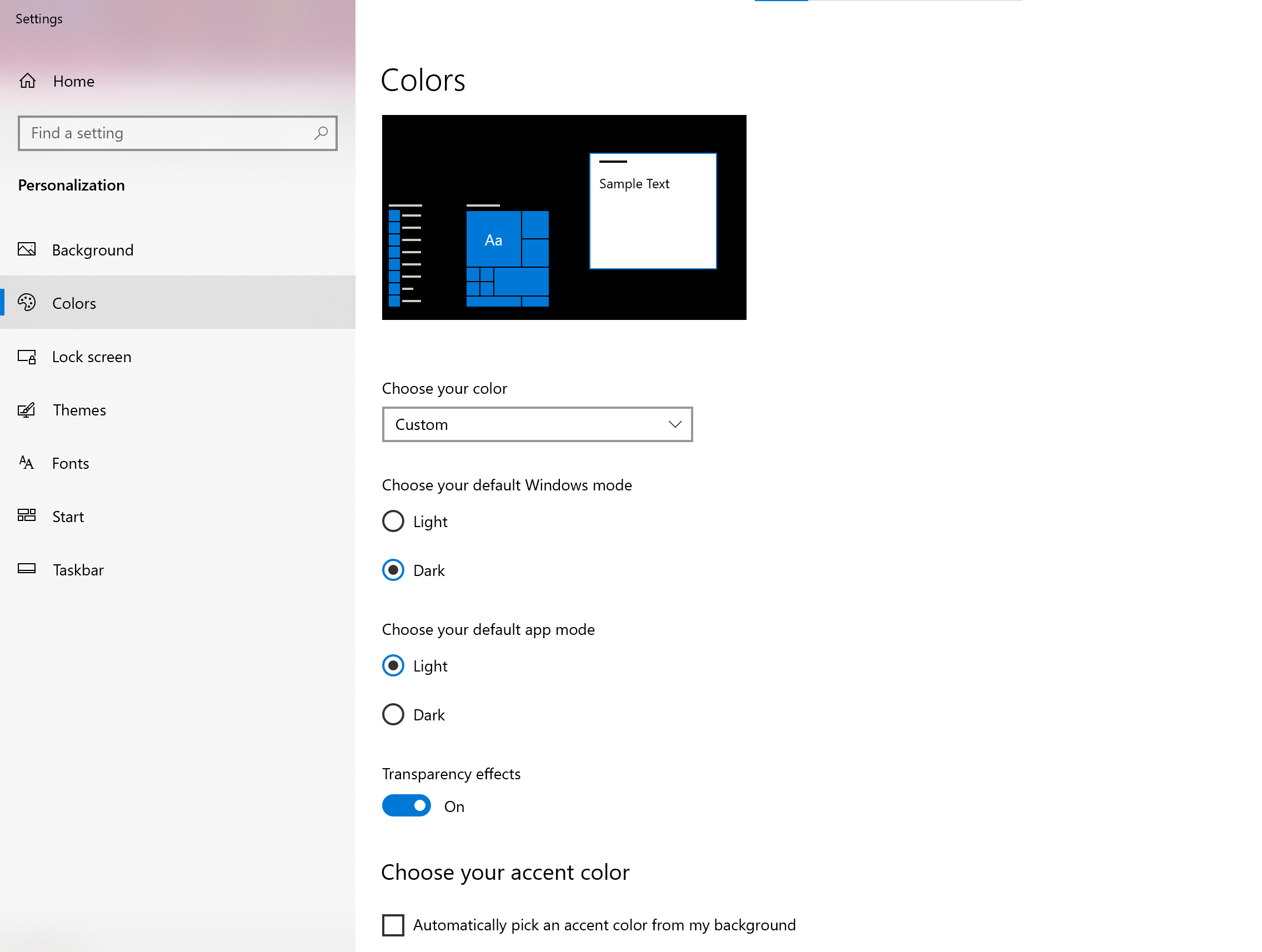Viewport: 1262px width, 952px height.
Task: Click the Background picture icon
Action: tap(27, 249)
